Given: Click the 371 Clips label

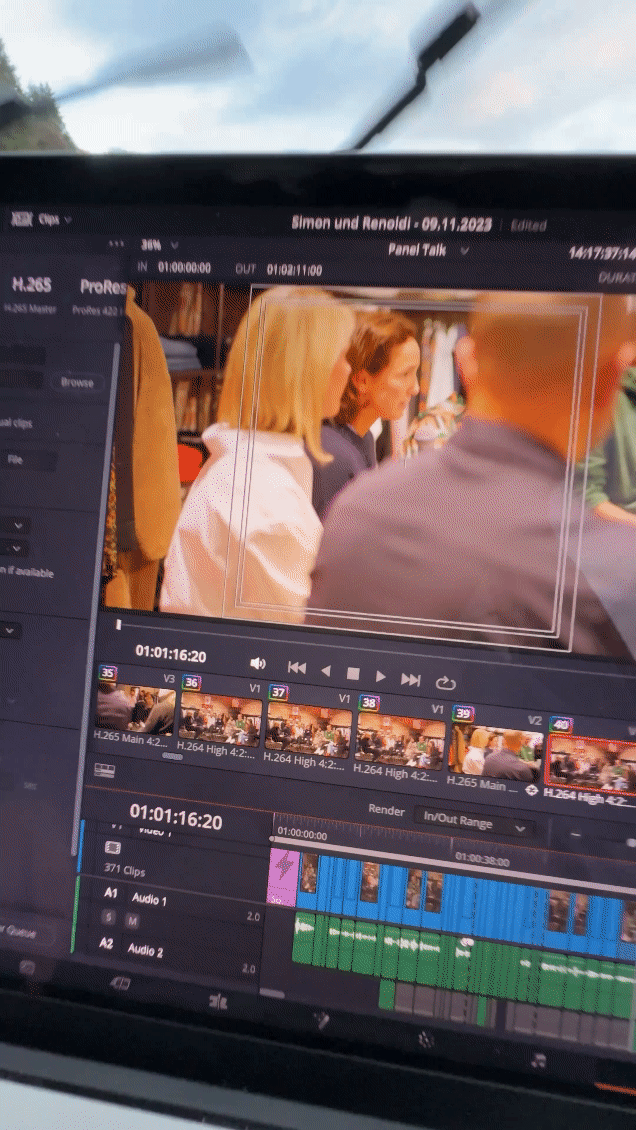Looking at the screenshot, I should coord(124,871).
